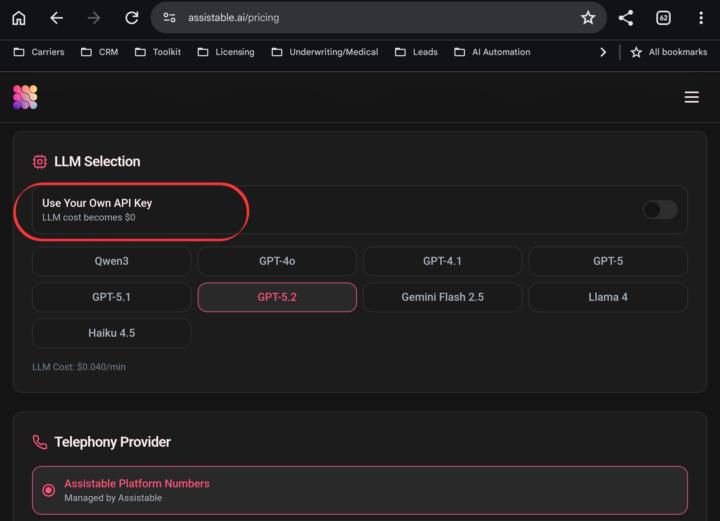720x521 pixels.
Task: Choose the GPT-4.1 model
Action: pyautogui.click(x=442, y=261)
